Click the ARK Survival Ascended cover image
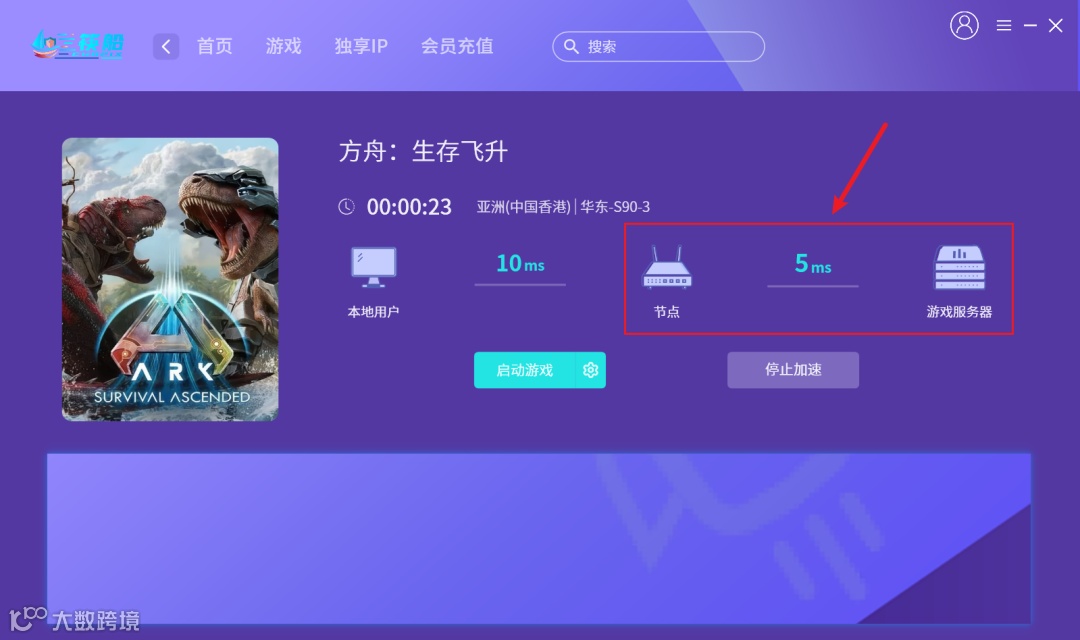 click(x=170, y=279)
